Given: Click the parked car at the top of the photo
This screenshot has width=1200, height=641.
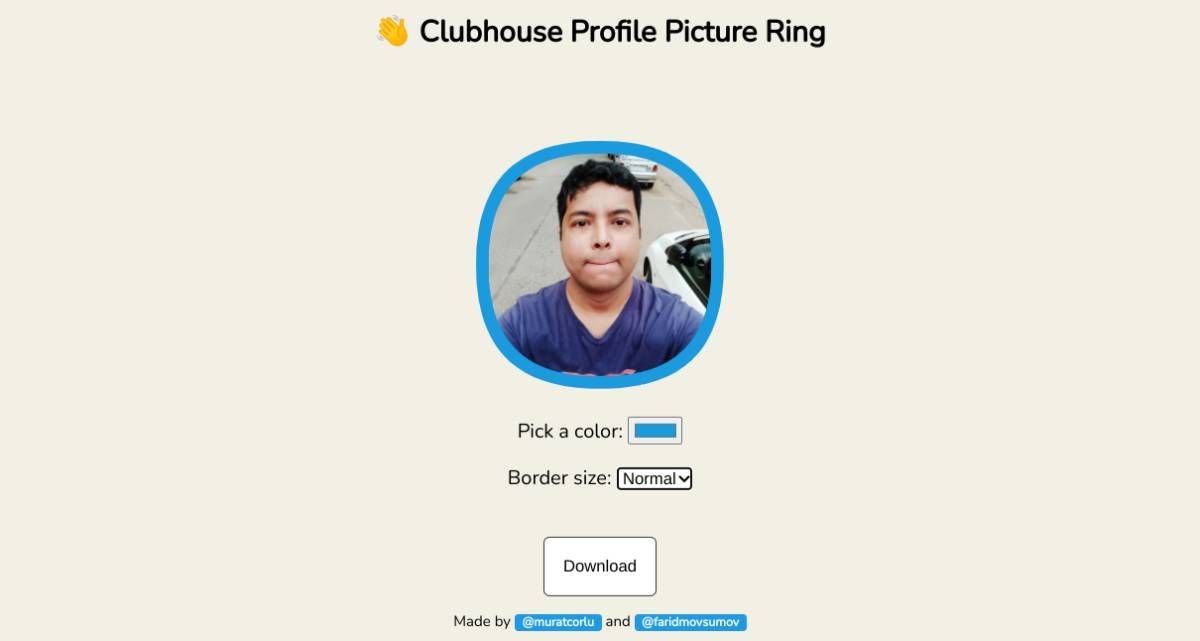Looking at the screenshot, I should (x=633, y=168).
